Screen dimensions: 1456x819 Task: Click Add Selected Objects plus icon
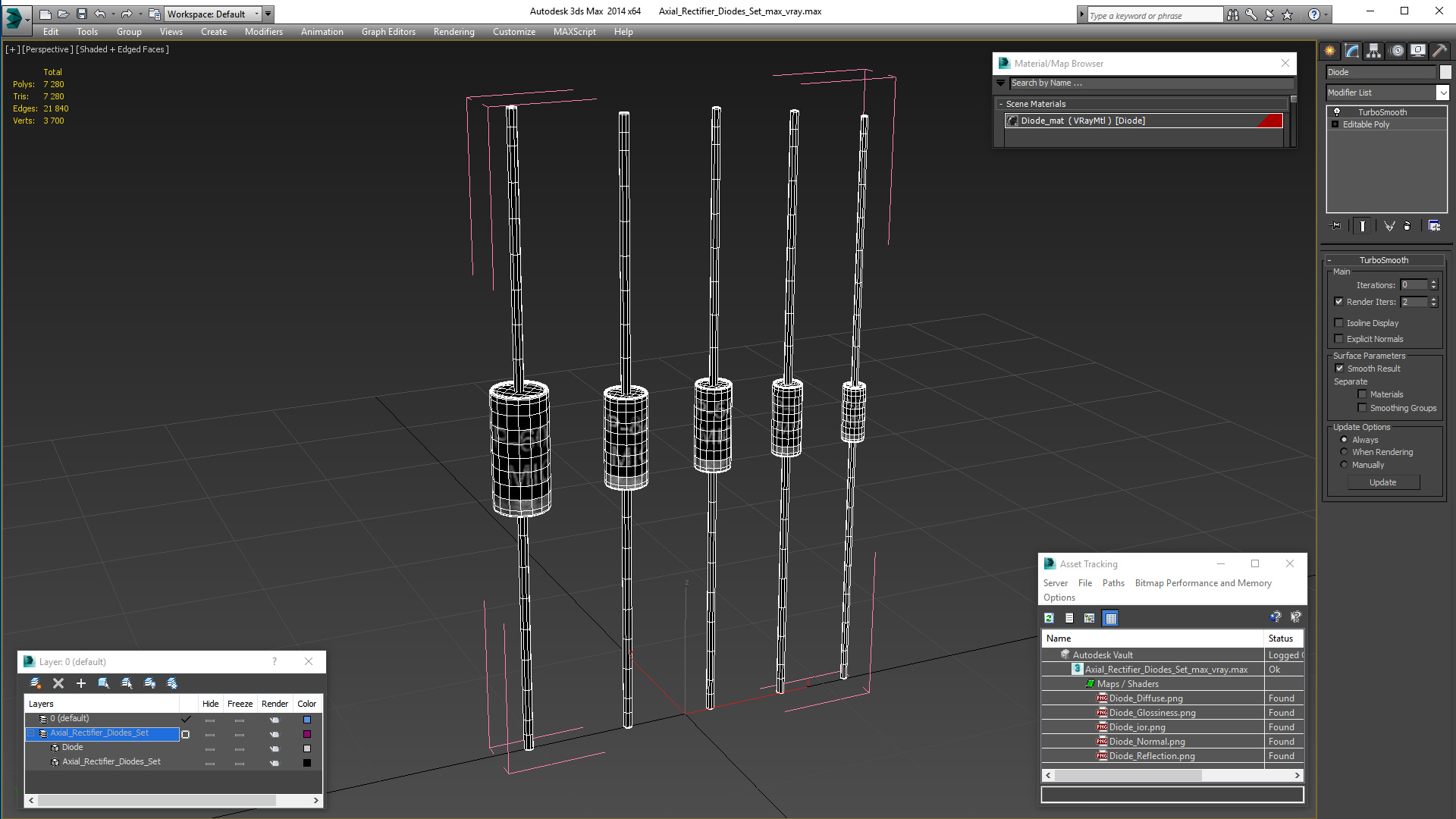[x=81, y=683]
